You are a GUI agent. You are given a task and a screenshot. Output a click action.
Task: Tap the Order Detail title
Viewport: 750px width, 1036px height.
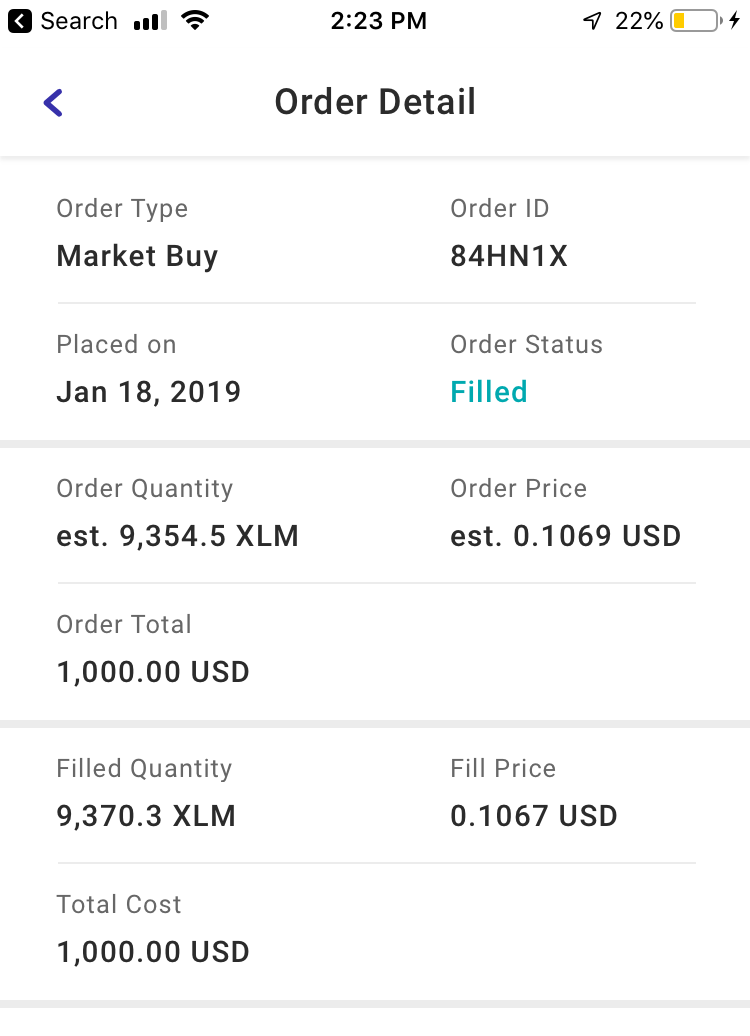(x=375, y=102)
